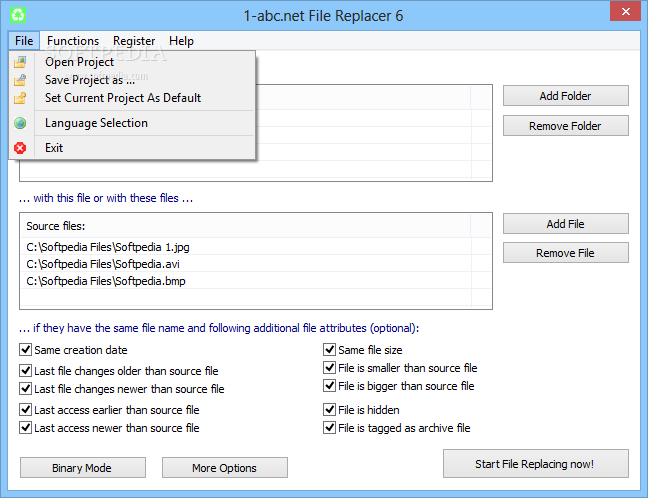Click the green globe Language Selection icon
Screen dimensions: 648x498
20,123
